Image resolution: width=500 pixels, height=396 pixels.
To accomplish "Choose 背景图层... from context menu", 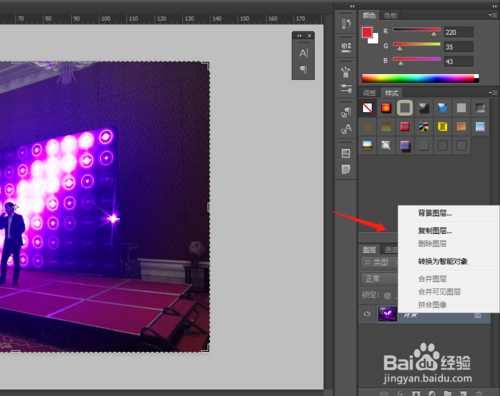I will [435, 213].
